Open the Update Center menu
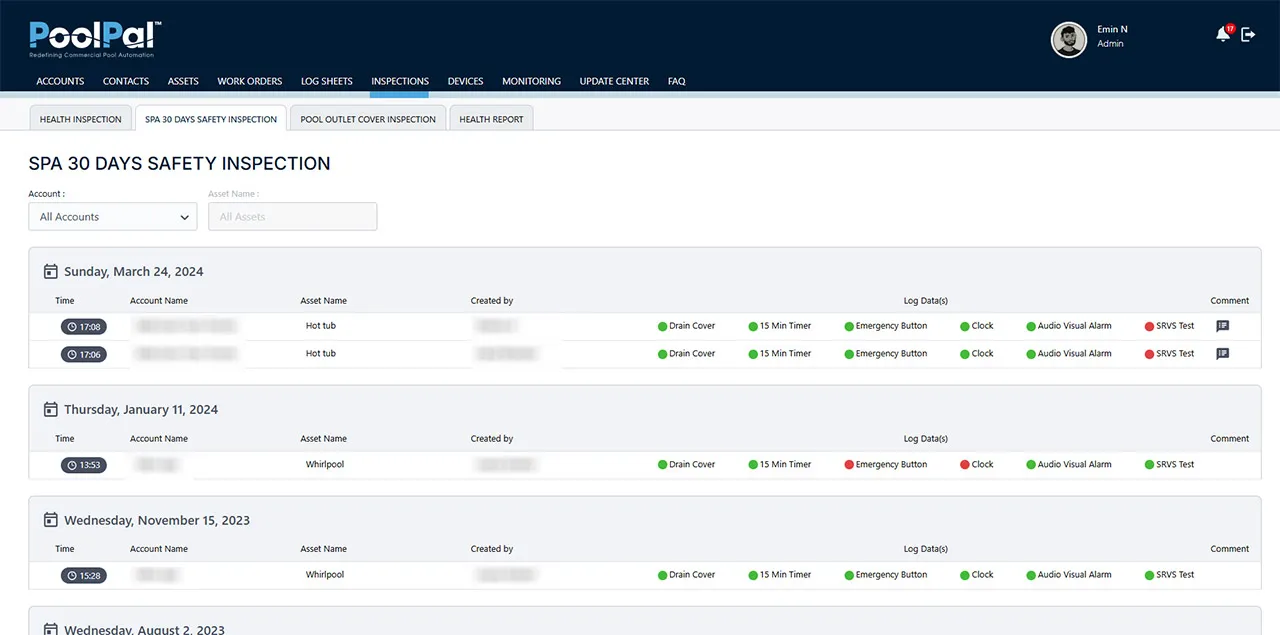The width and height of the screenshot is (1280, 635). click(x=614, y=81)
